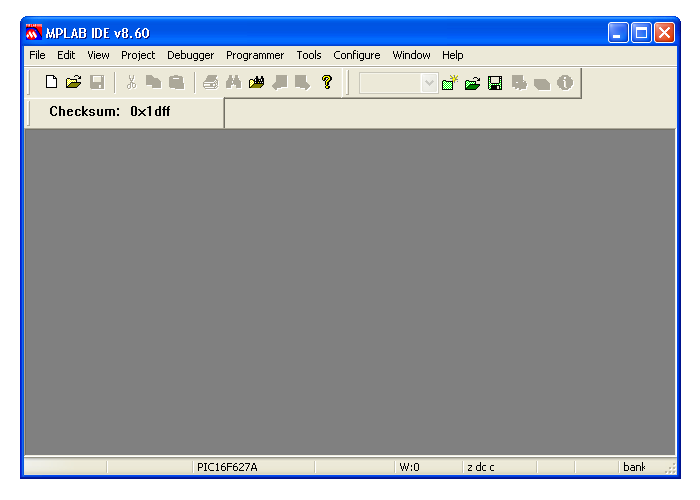
Task: Click the yellow Help question mark icon
Action: click(x=326, y=83)
